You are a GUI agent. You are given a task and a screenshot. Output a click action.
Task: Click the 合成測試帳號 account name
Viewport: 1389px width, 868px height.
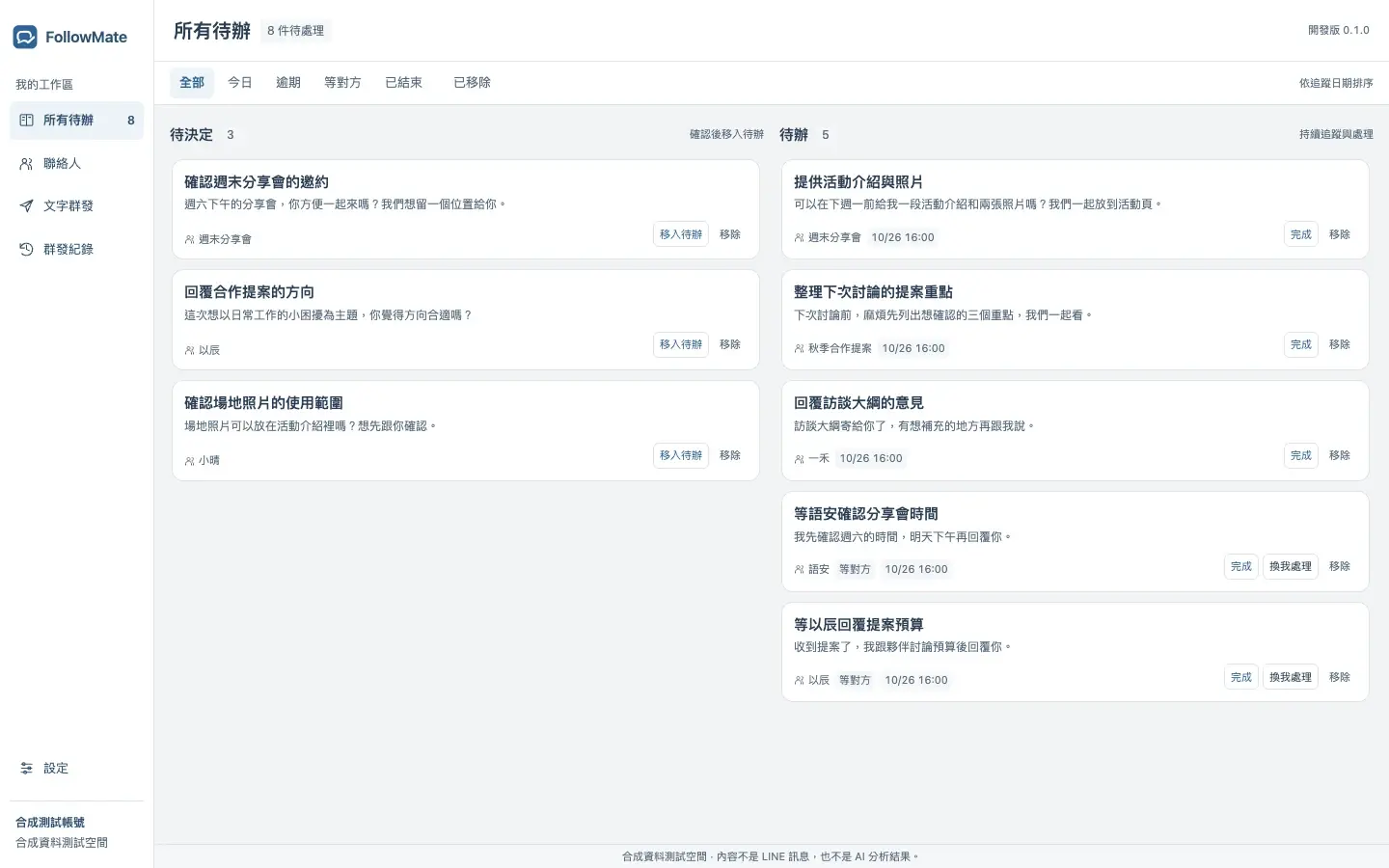[x=50, y=823]
